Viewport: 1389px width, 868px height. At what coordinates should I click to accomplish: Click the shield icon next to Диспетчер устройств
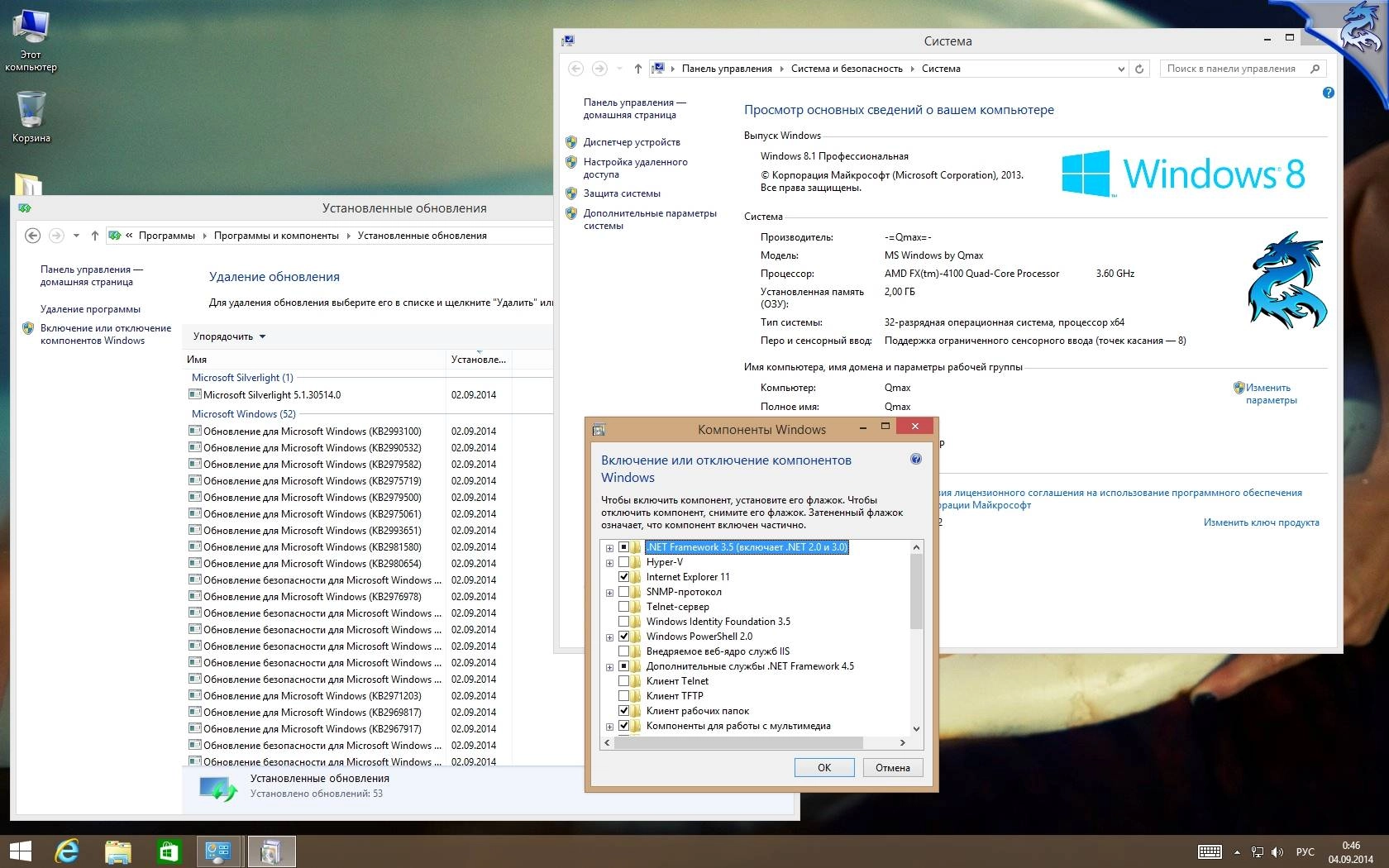tap(571, 142)
